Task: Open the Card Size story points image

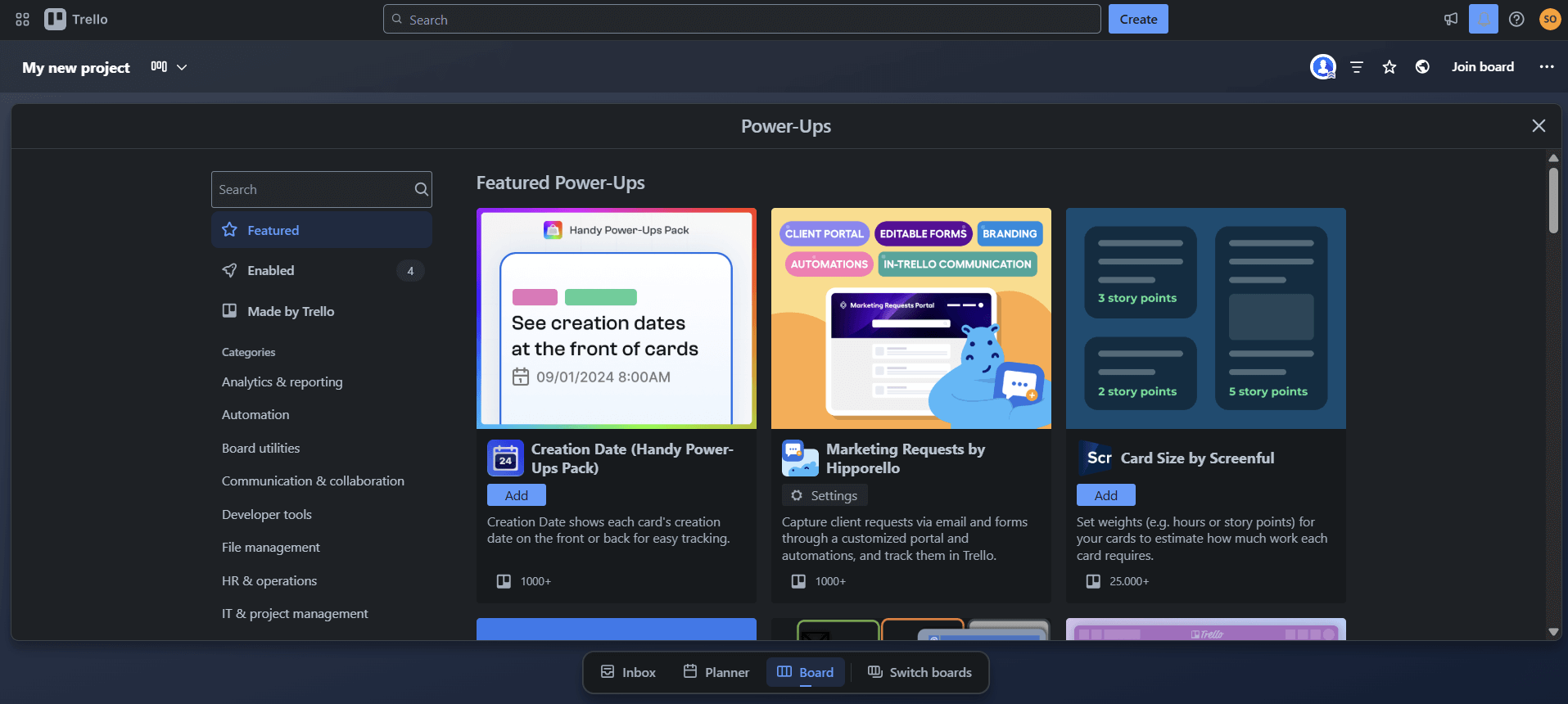Action: 1206,318
